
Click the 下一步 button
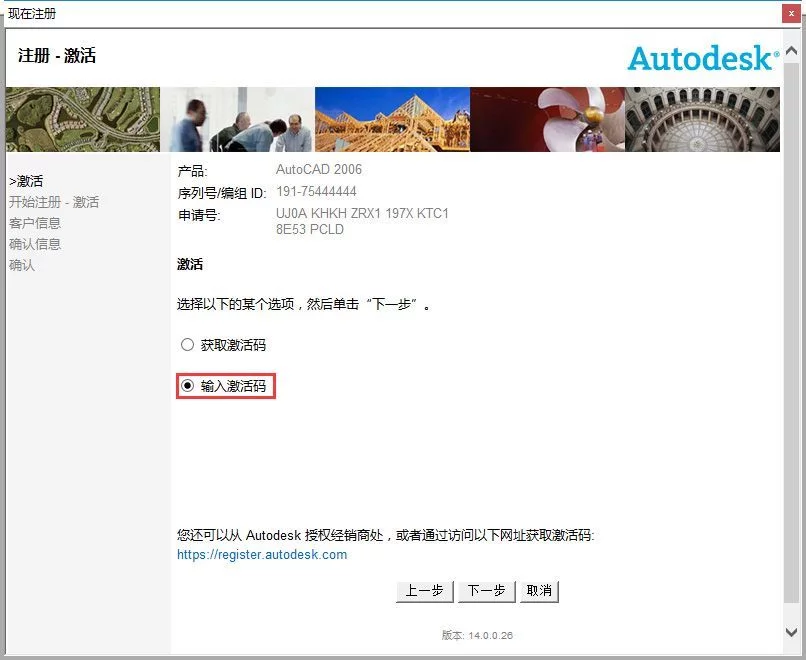click(x=486, y=591)
